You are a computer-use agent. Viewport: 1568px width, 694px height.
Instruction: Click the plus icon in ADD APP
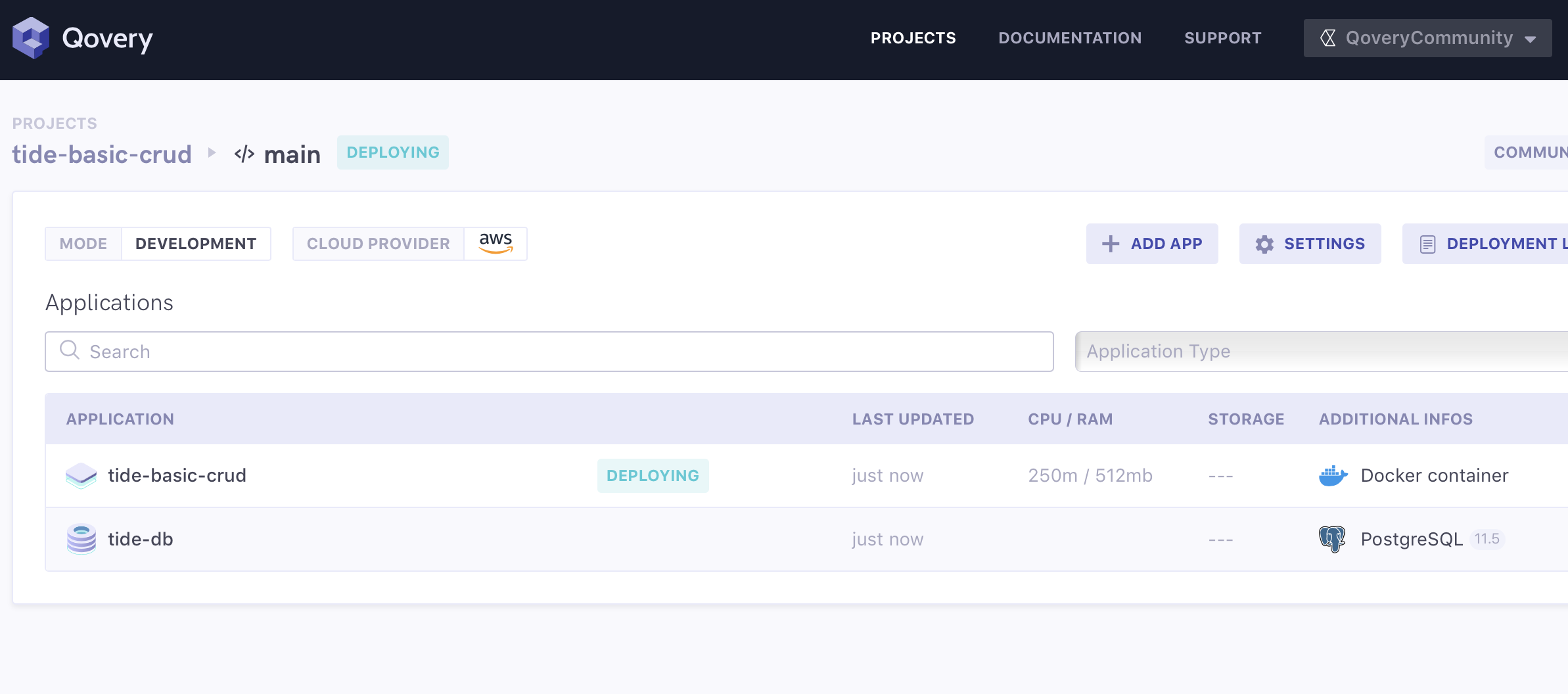pyautogui.click(x=1111, y=244)
